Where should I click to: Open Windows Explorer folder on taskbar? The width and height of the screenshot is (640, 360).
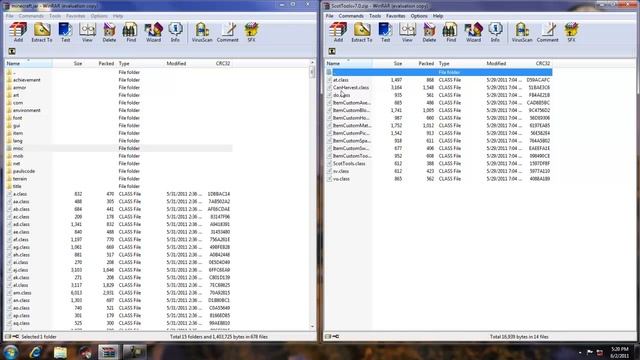pos(60,352)
